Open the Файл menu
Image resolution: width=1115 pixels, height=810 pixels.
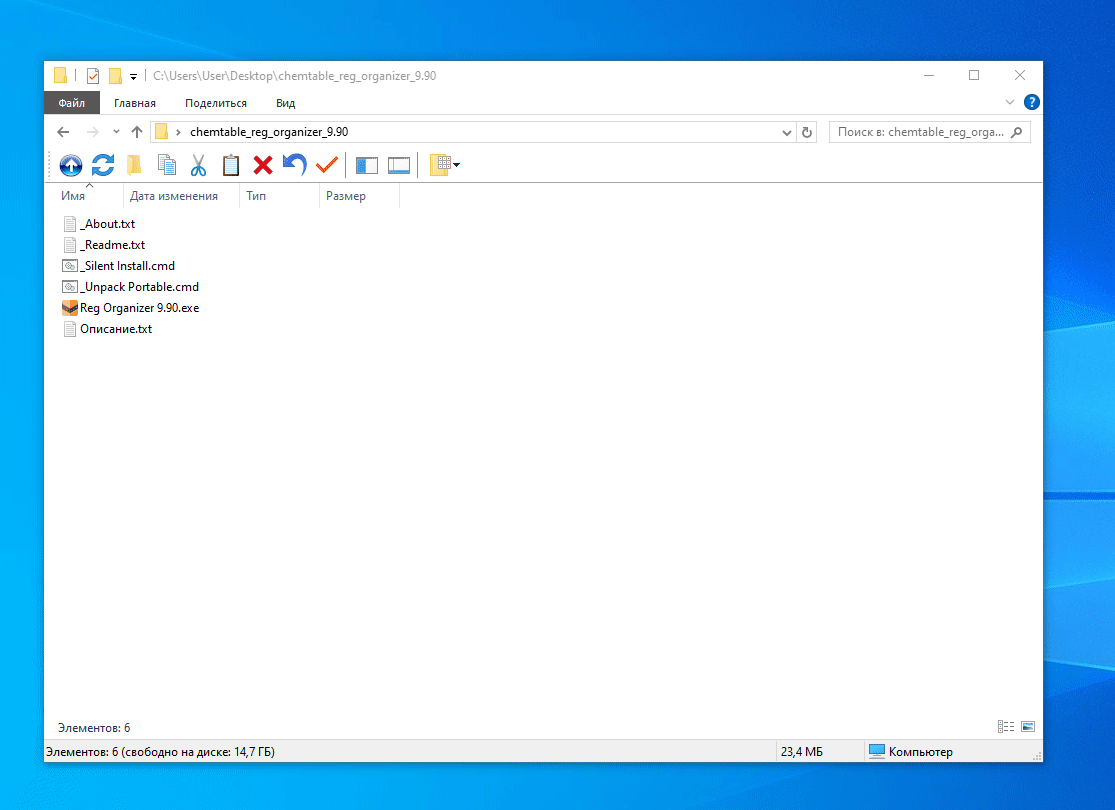72,103
